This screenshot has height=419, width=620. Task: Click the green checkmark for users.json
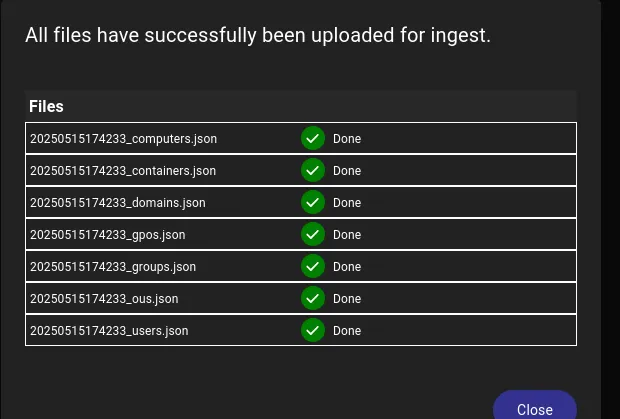point(313,330)
